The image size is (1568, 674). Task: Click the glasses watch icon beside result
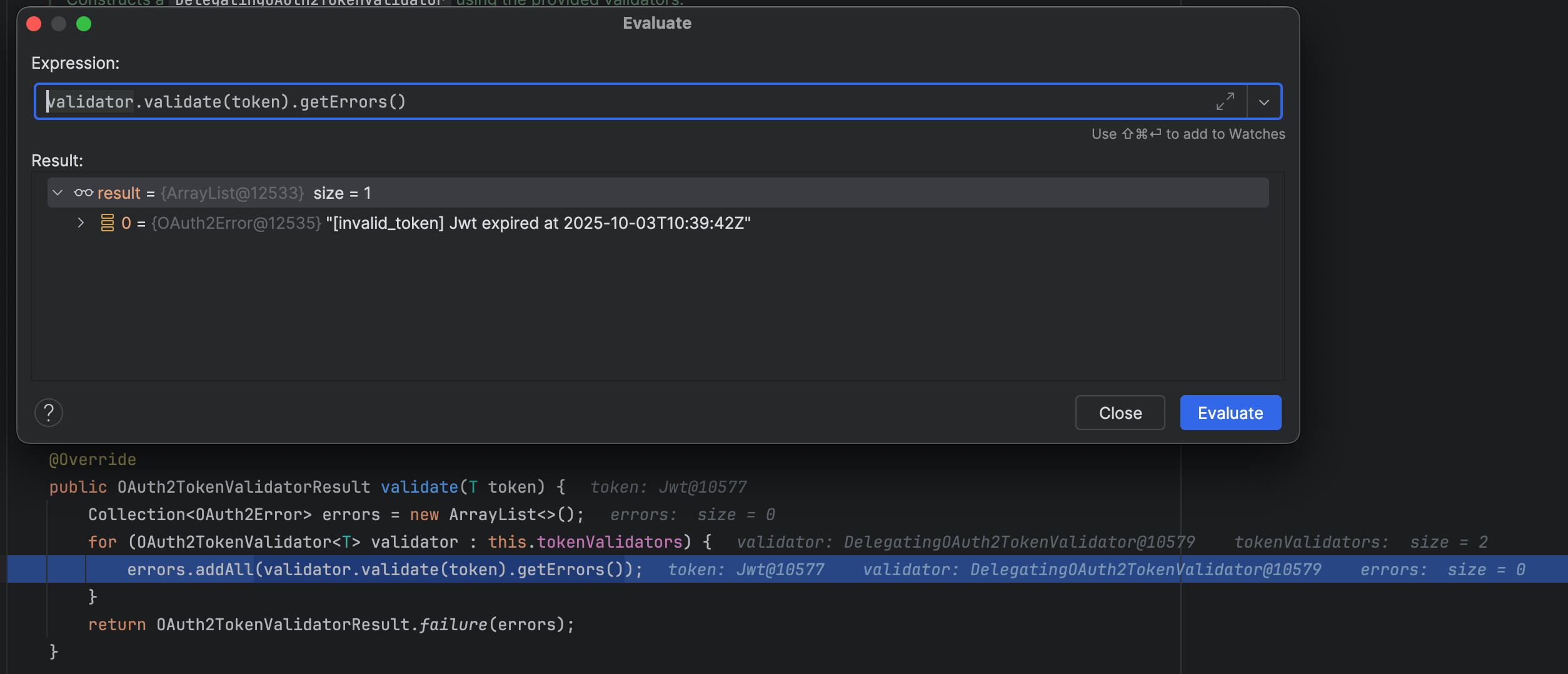pyautogui.click(x=83, y=193)
